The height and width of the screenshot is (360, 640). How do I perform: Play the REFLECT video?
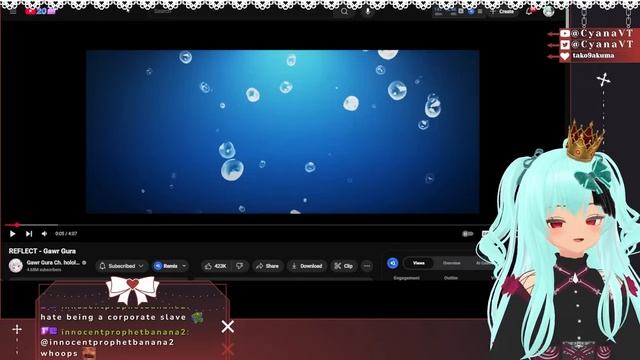click(12, 234)
